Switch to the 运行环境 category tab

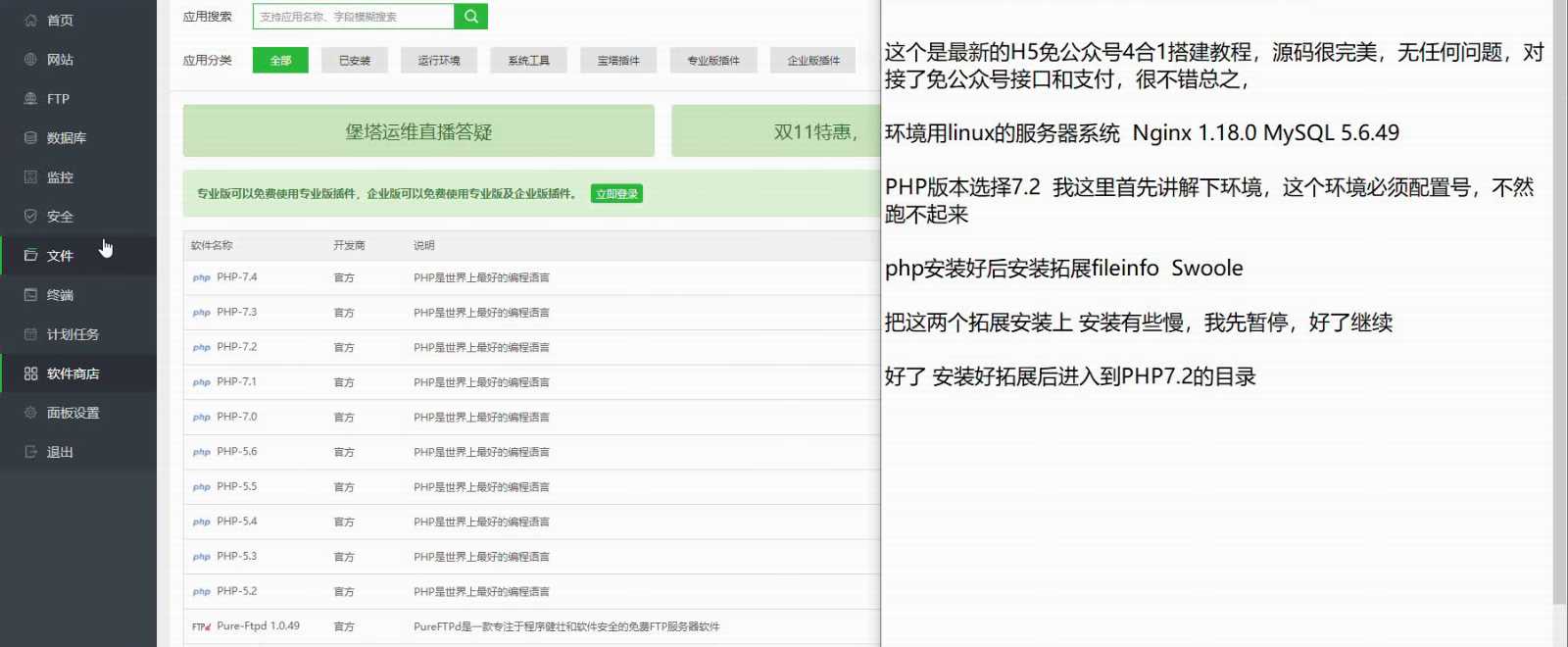pos(439,60)
